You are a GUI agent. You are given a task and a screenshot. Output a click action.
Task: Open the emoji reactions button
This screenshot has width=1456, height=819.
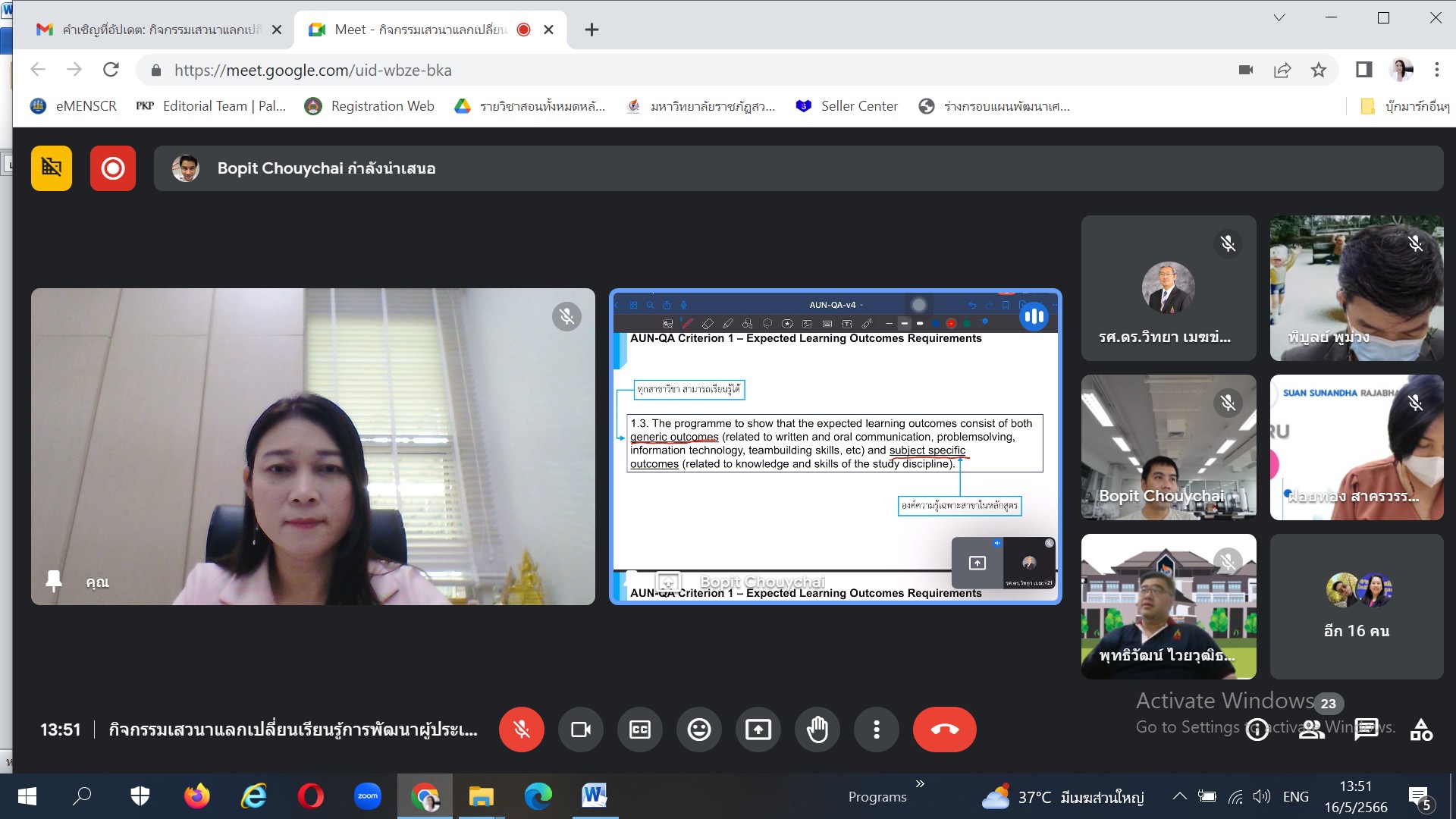(698, 730)
